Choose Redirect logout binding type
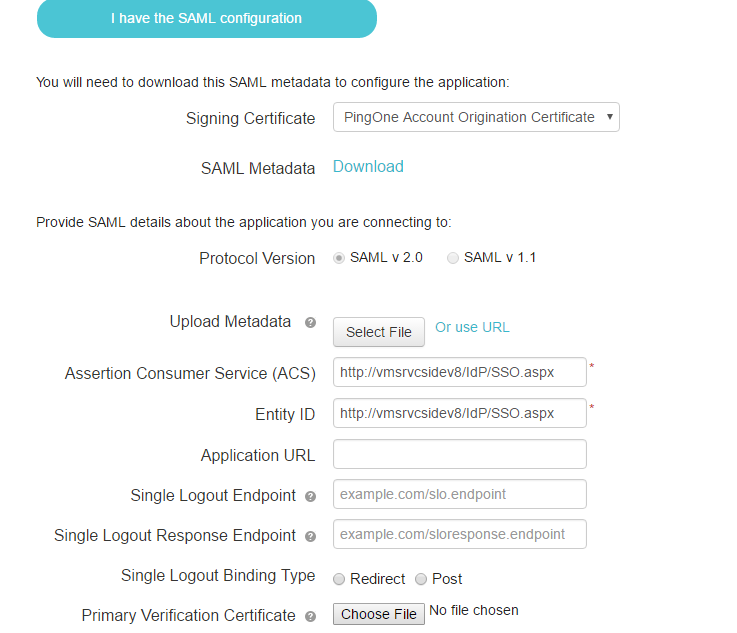This screenshot has width=737, height=633. click(339, 579)
